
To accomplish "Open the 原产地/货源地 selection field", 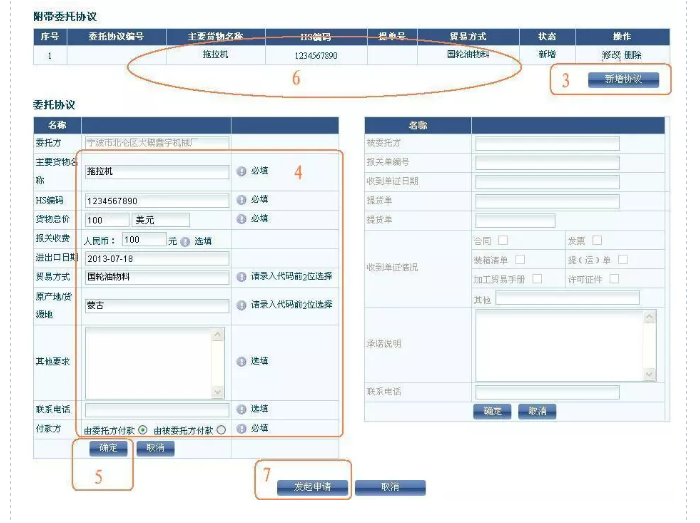I will point(157,305).
